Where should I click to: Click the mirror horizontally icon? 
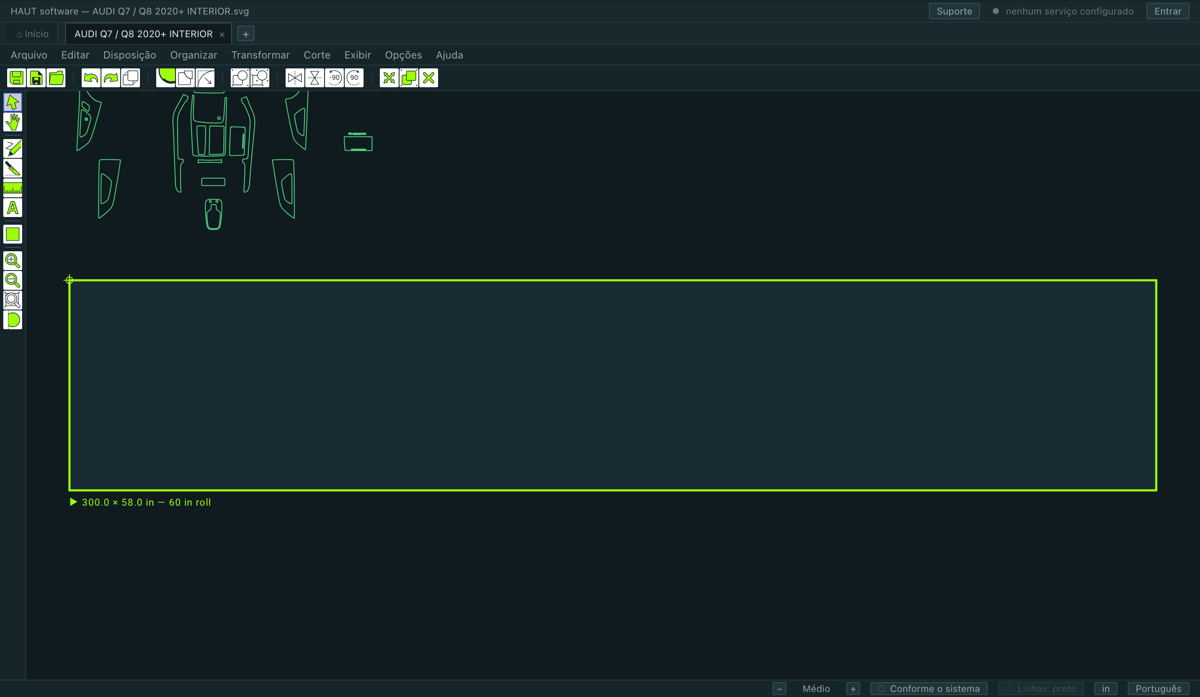[x=294, y=78]
